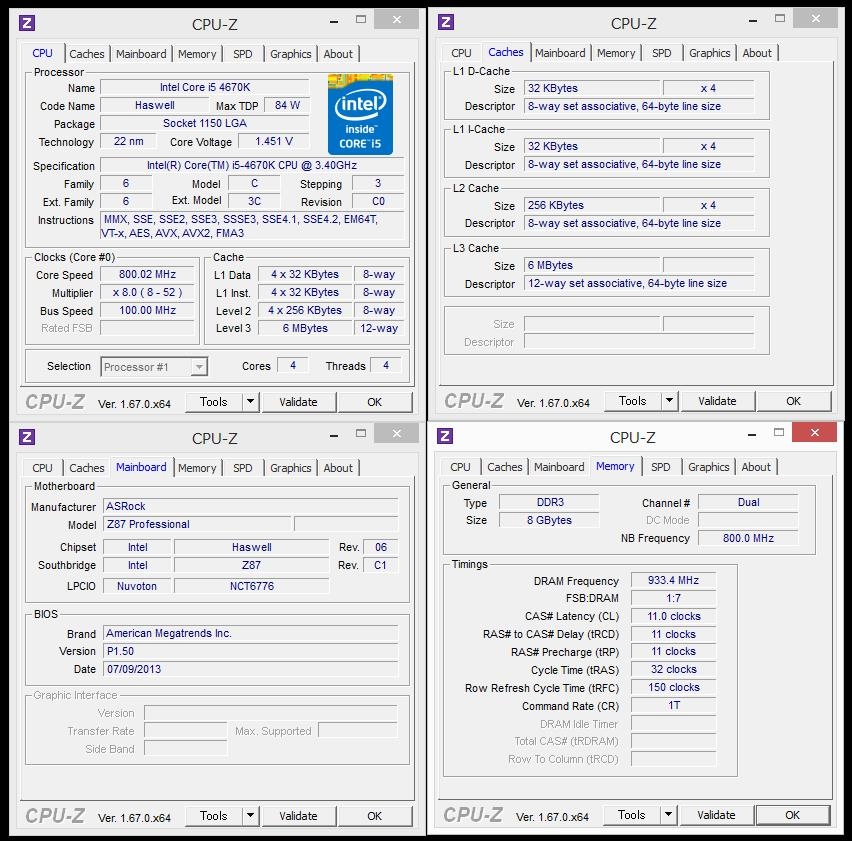852x841 pixels.
Task: Click the Core Voltage value 1.451 V
Action: click(x=274, y=141)
